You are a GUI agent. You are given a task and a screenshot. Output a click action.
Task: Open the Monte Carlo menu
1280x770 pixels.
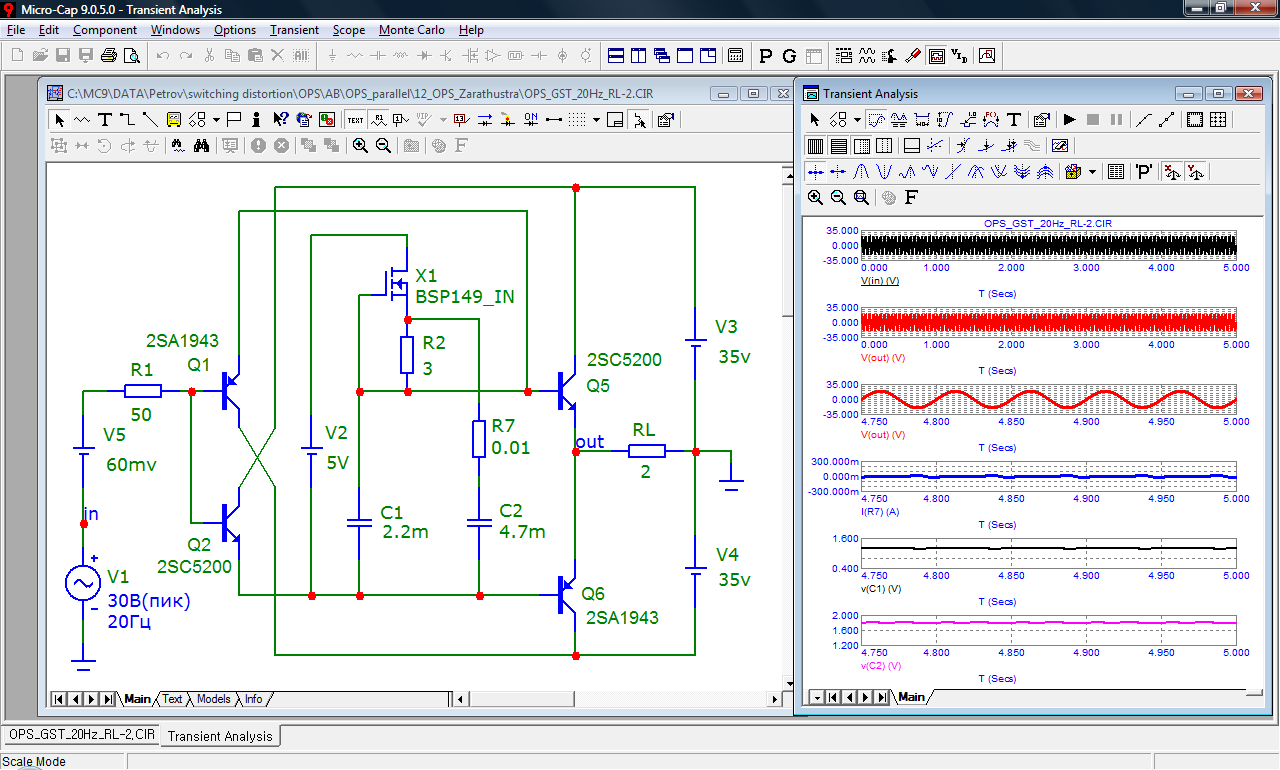[x=412, y=30]
